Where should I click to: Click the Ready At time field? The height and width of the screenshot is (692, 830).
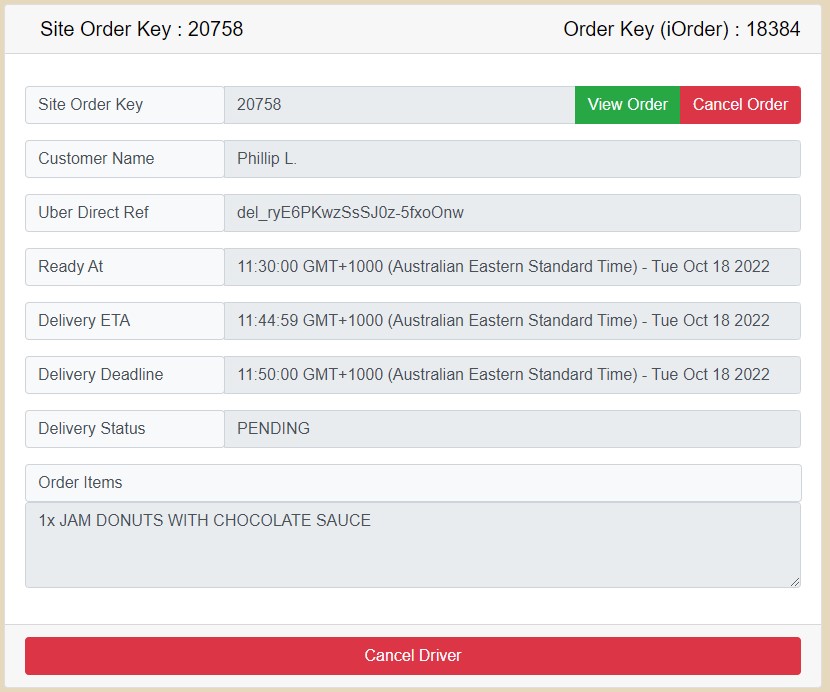(512, 267)
